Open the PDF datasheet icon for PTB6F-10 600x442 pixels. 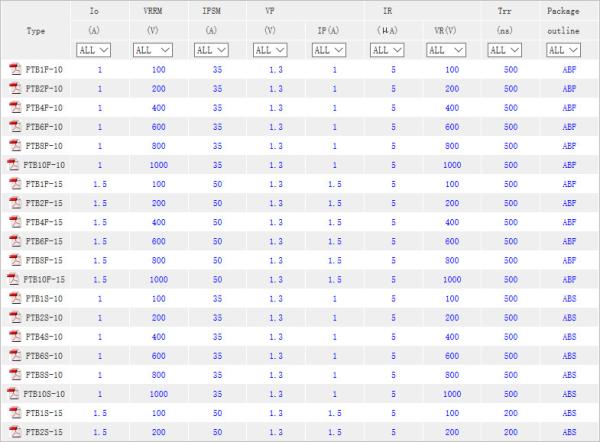[15, 127]
